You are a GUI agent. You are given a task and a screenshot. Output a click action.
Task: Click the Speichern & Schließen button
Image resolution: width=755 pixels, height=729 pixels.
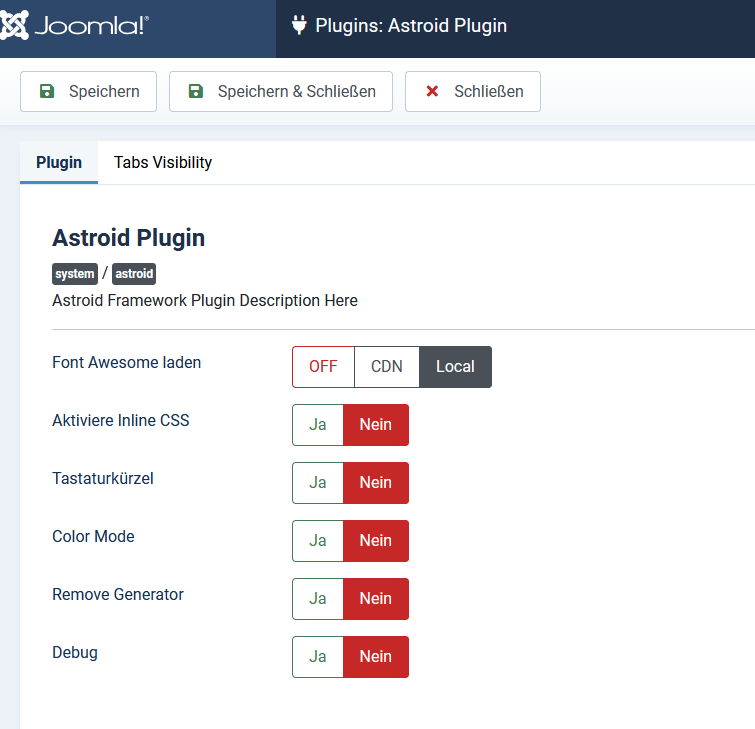click(x=281, y=91)
